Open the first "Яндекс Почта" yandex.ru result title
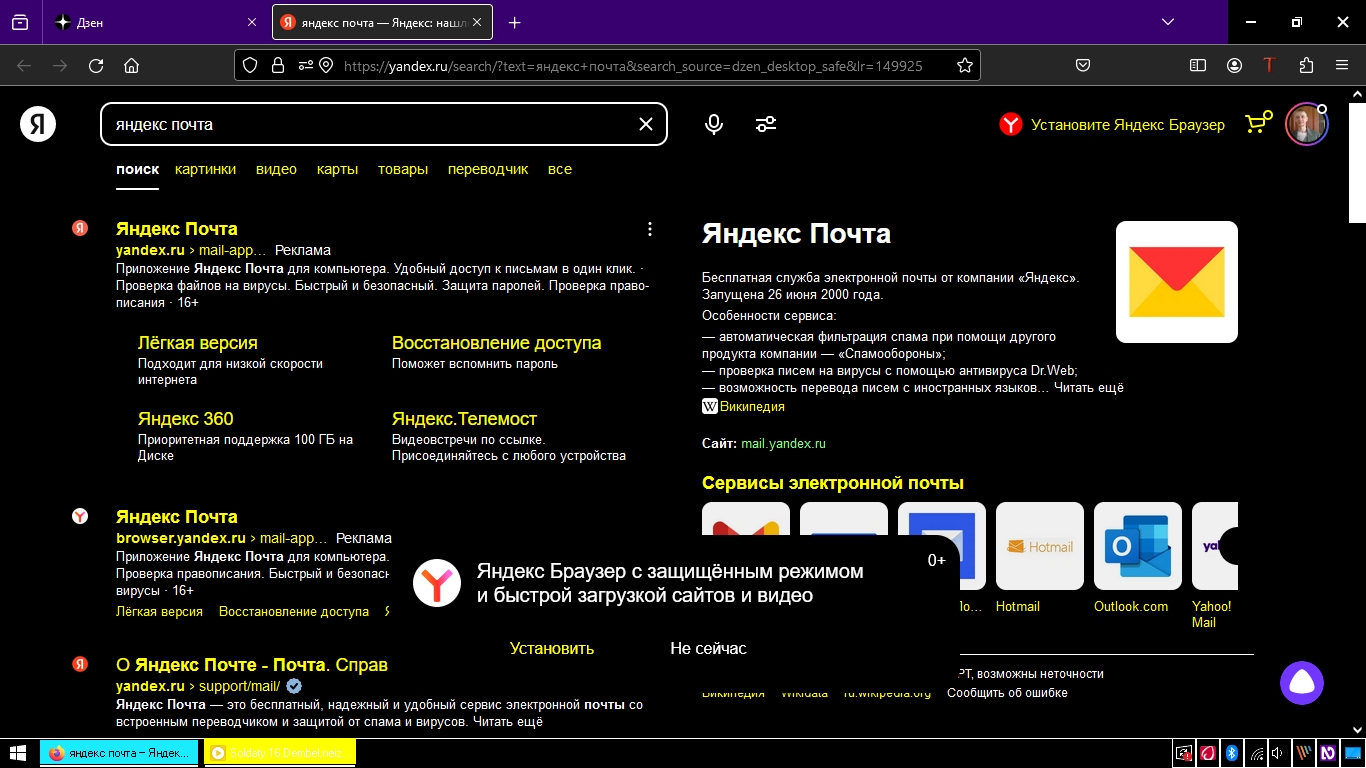The height and width of the screenshot is (768, 1366). (x=177, y=229)
